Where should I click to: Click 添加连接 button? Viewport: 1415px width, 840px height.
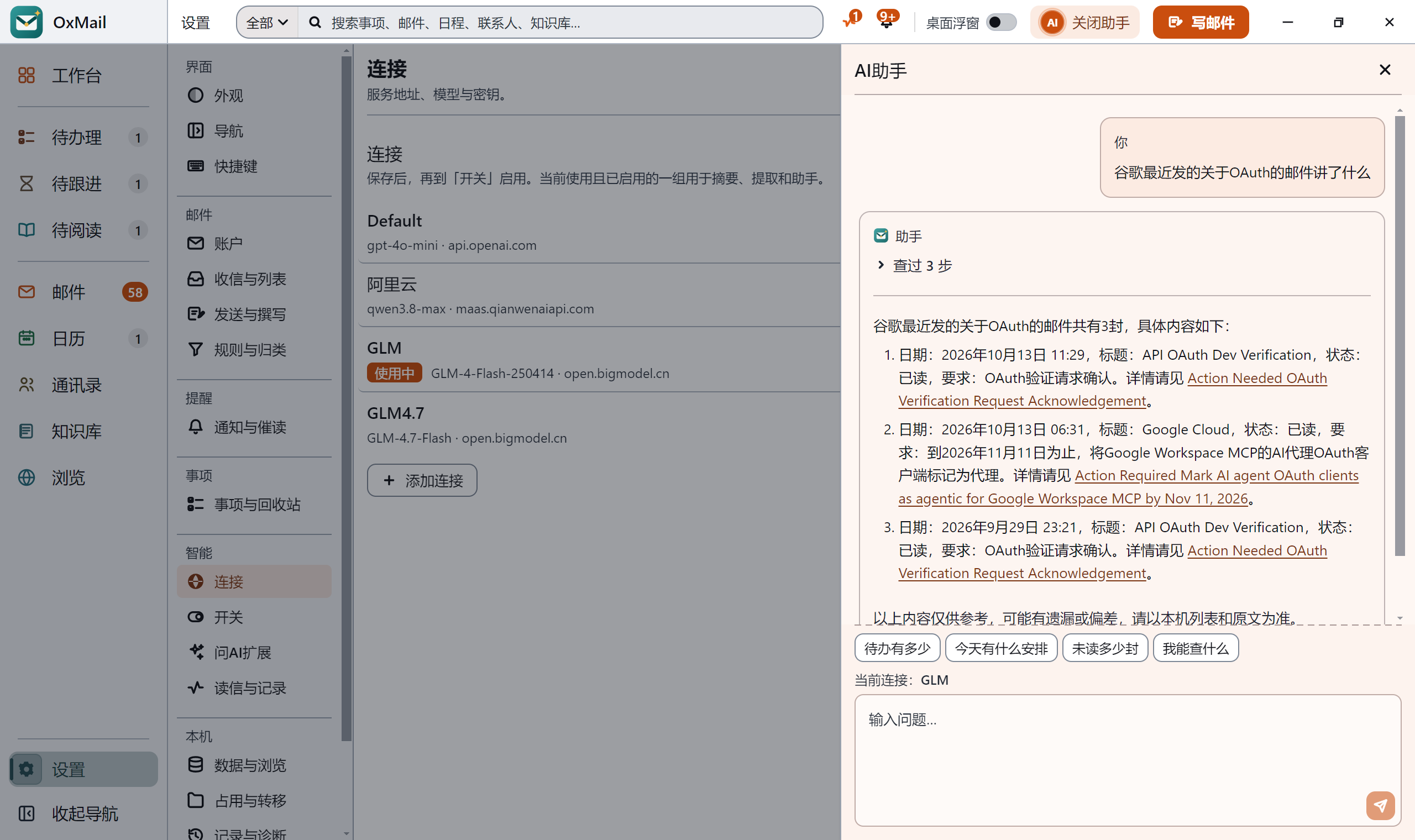click(422, 481)
